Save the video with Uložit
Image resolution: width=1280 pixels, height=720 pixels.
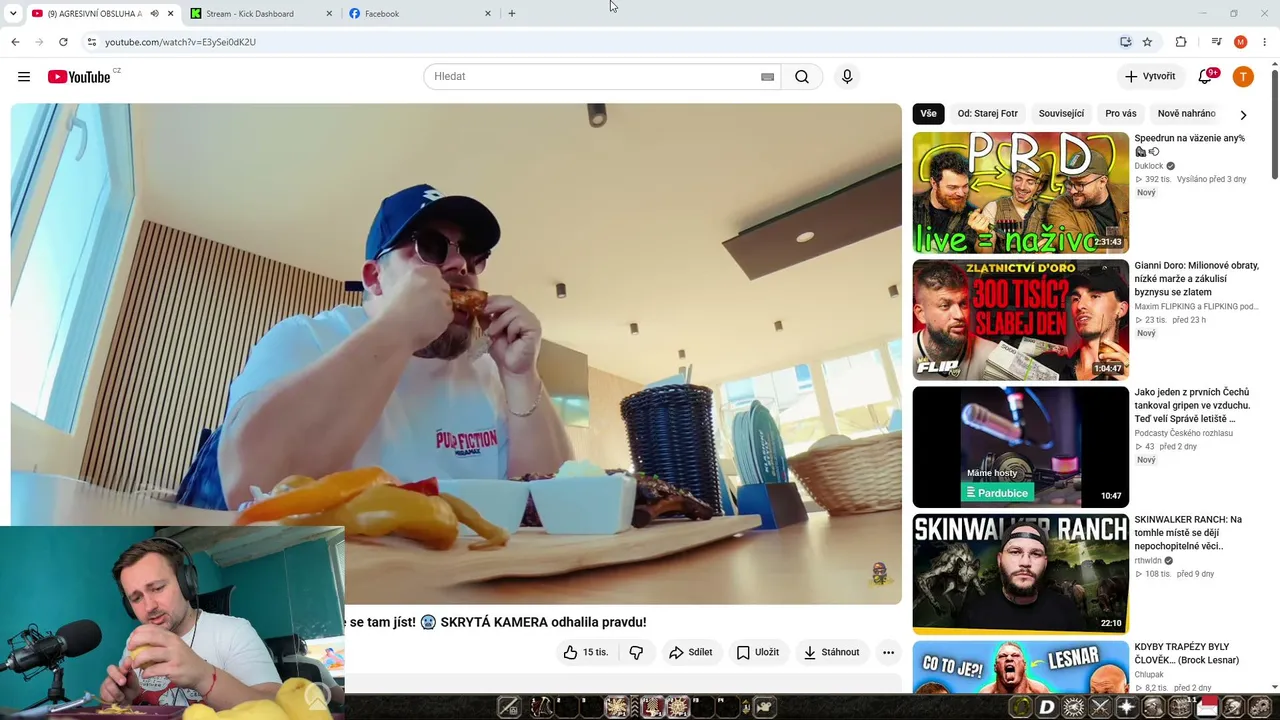(757, 652)
